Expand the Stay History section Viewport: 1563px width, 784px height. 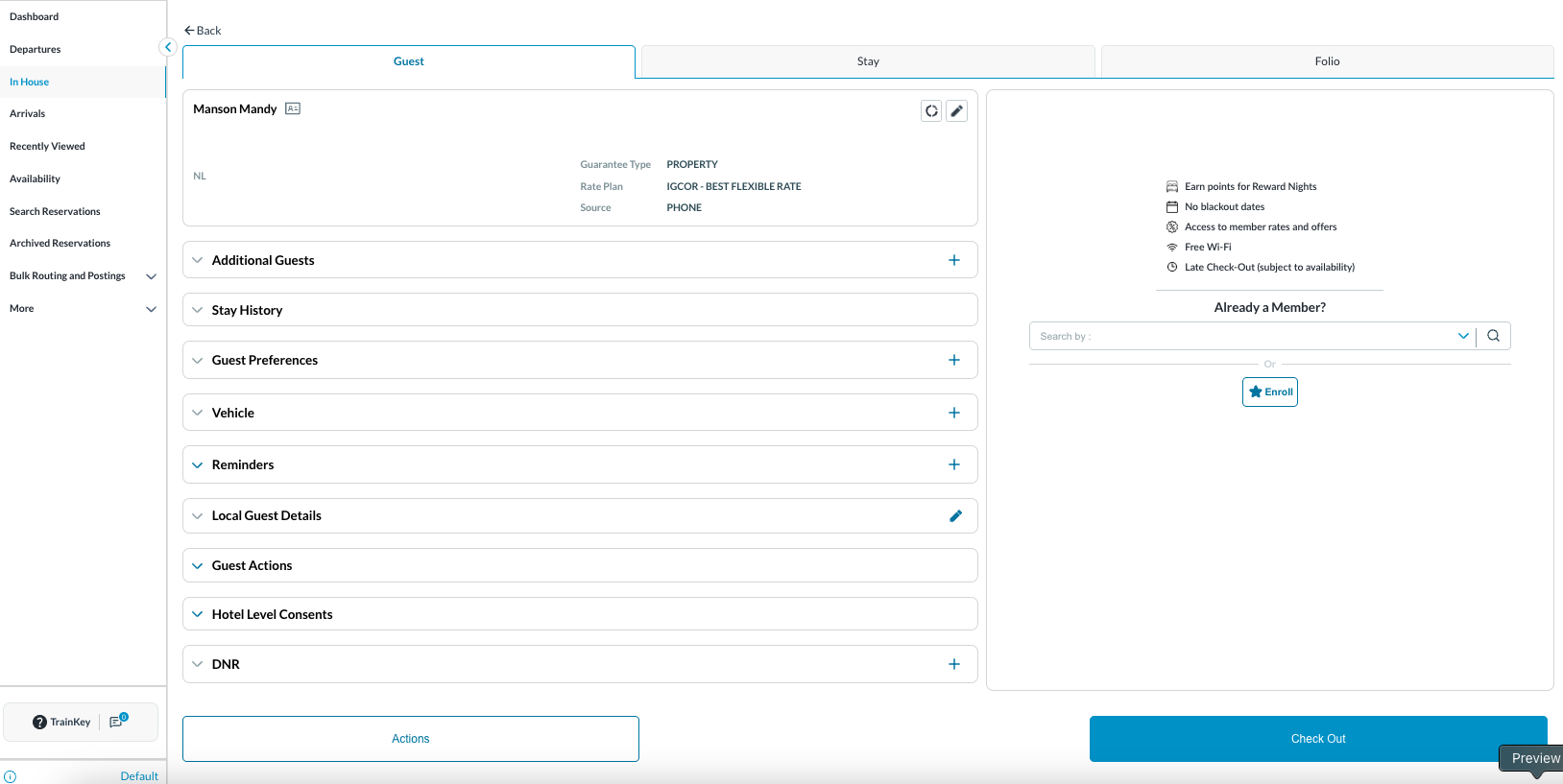tap(247, 310)
